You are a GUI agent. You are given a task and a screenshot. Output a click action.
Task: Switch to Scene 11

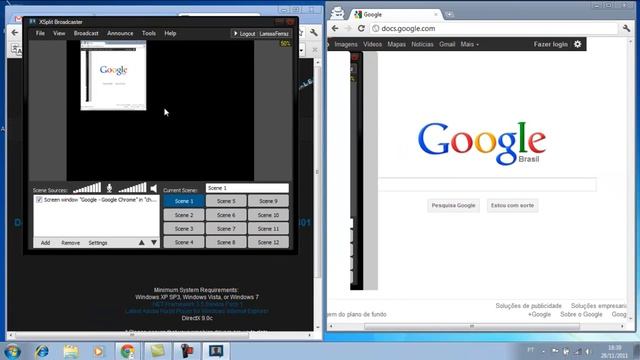pyautogui.click(x=268, y=229)
